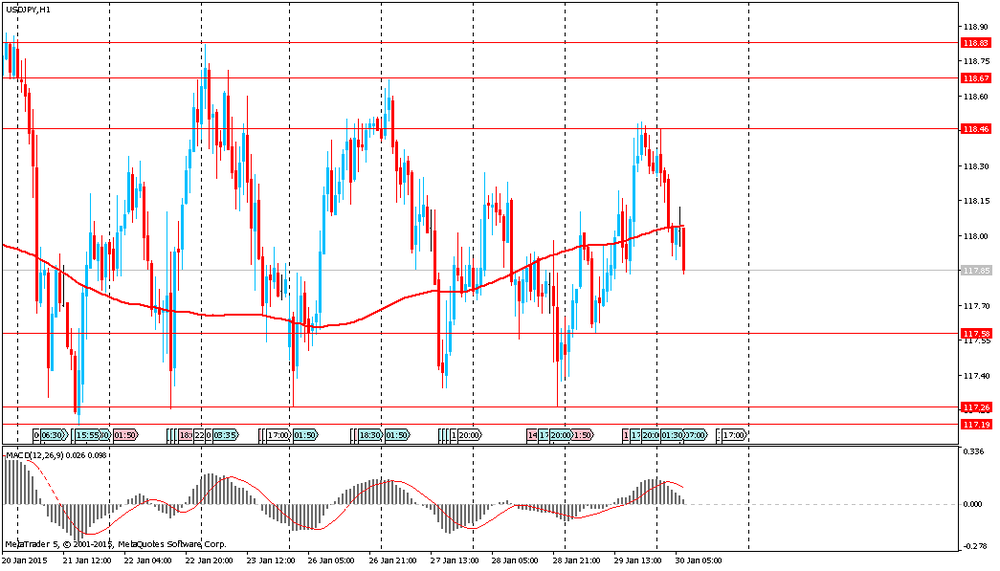Image resolution: width=1000 pixels, height=571 pixels.
Task: Select the 117.58 support level label
Action: point(974,333)
